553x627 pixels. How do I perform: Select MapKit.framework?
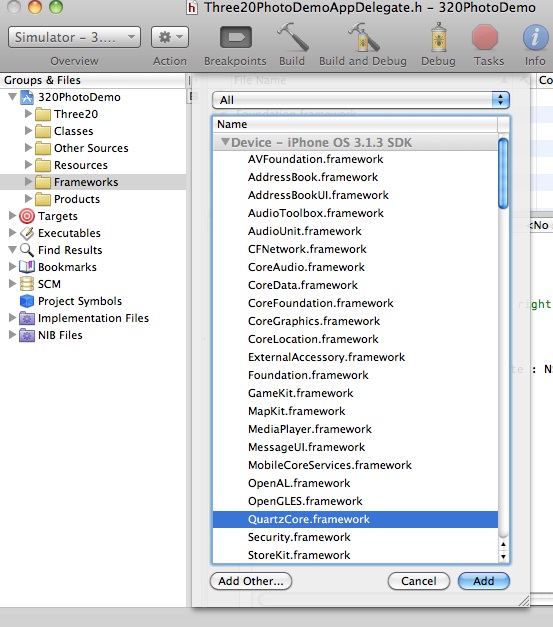click(x=296, y=411)
